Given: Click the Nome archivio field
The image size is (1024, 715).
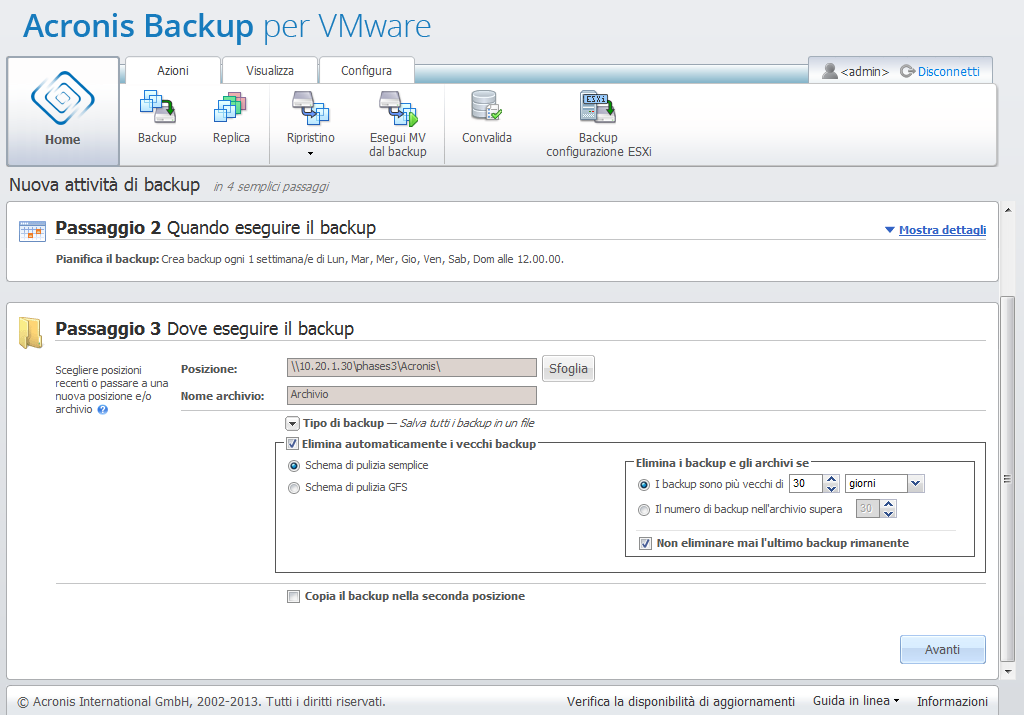Looking at the screenshot, I should [411, 395].
